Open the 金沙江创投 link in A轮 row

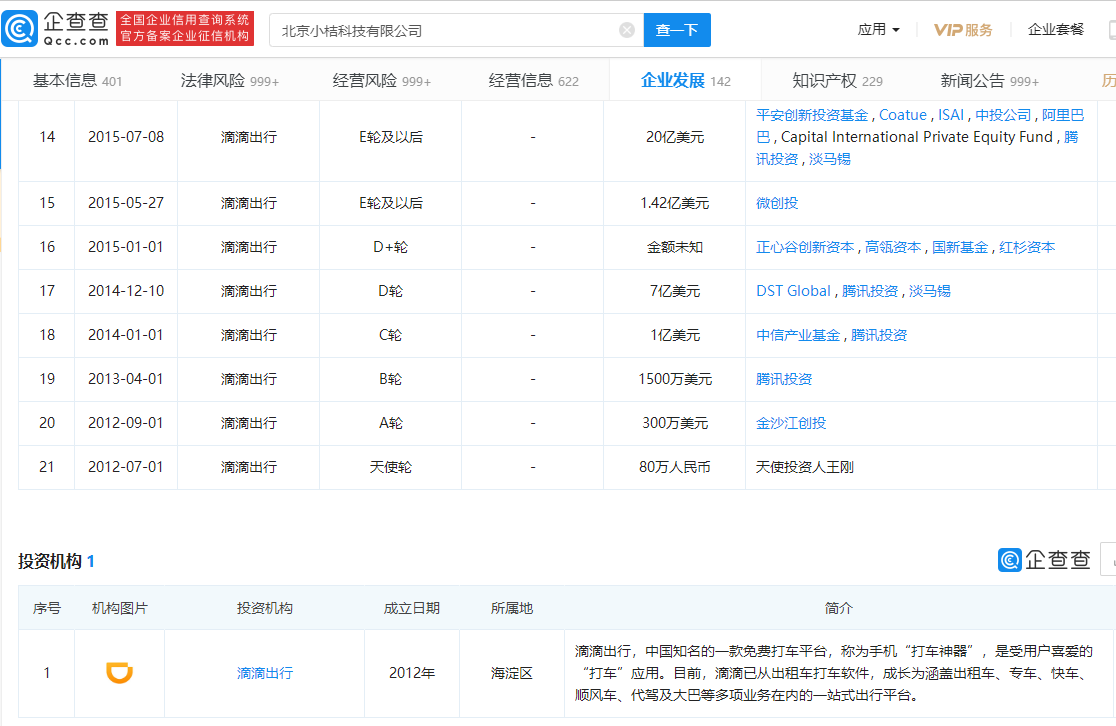coord(790,422)
